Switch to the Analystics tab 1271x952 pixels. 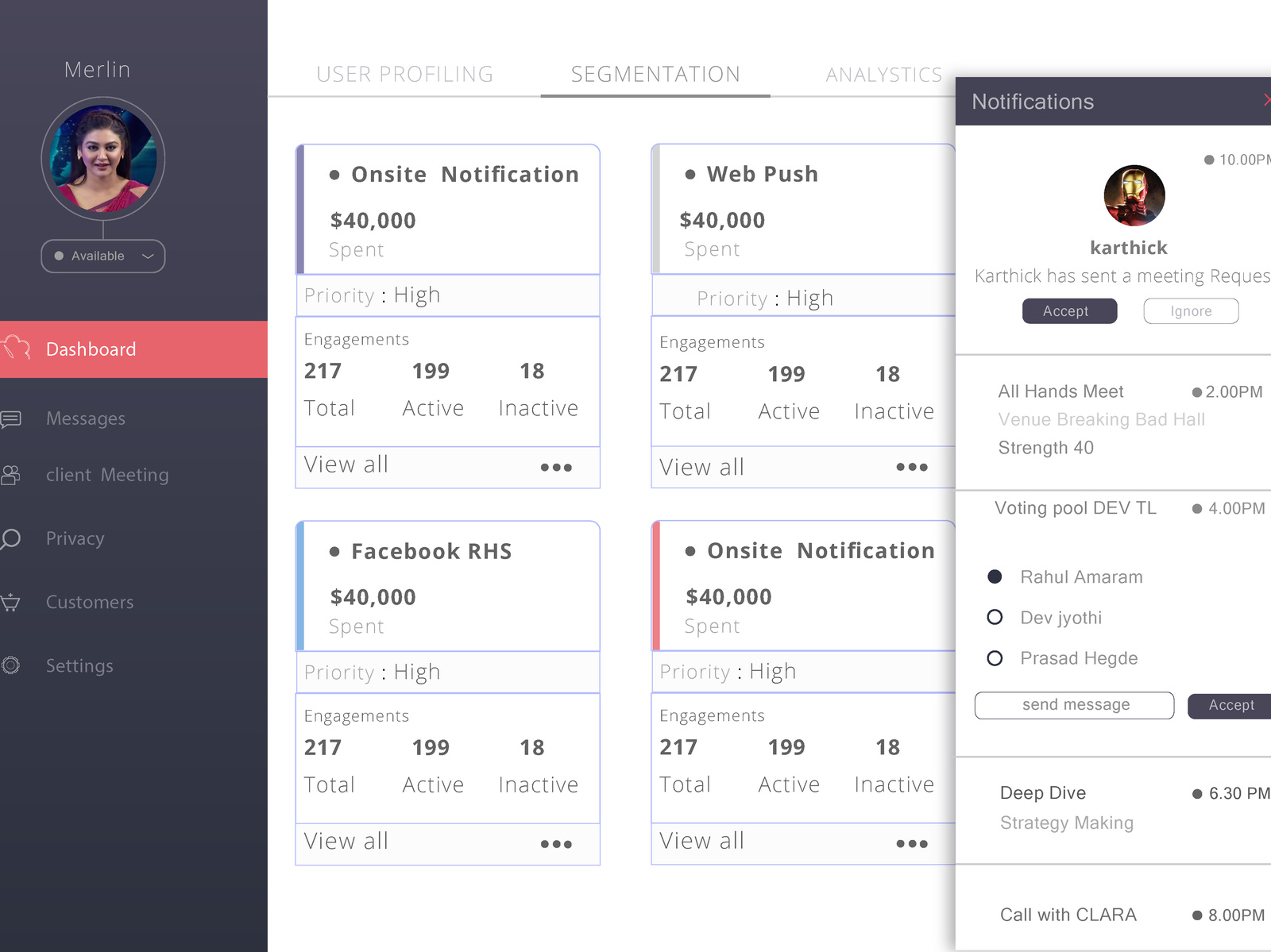tap(883, 75)
